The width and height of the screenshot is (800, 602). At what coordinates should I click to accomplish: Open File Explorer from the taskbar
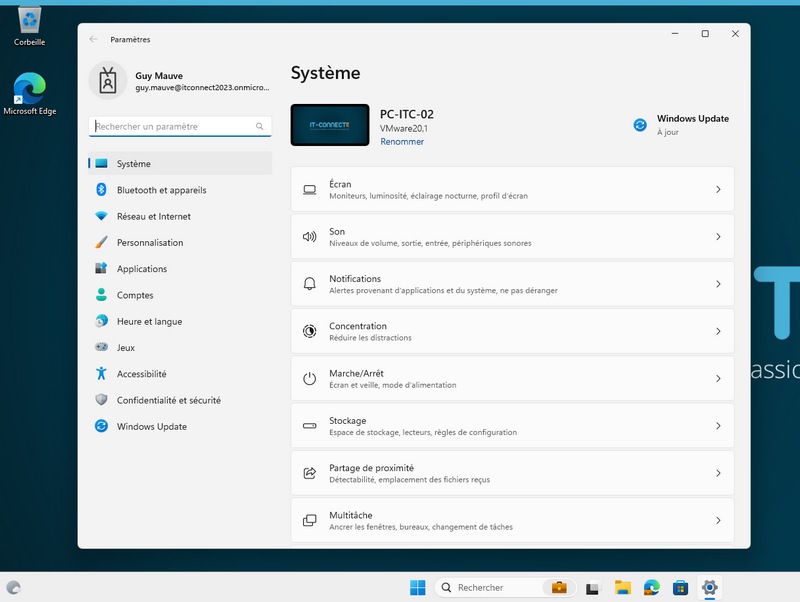click(622, 588)
